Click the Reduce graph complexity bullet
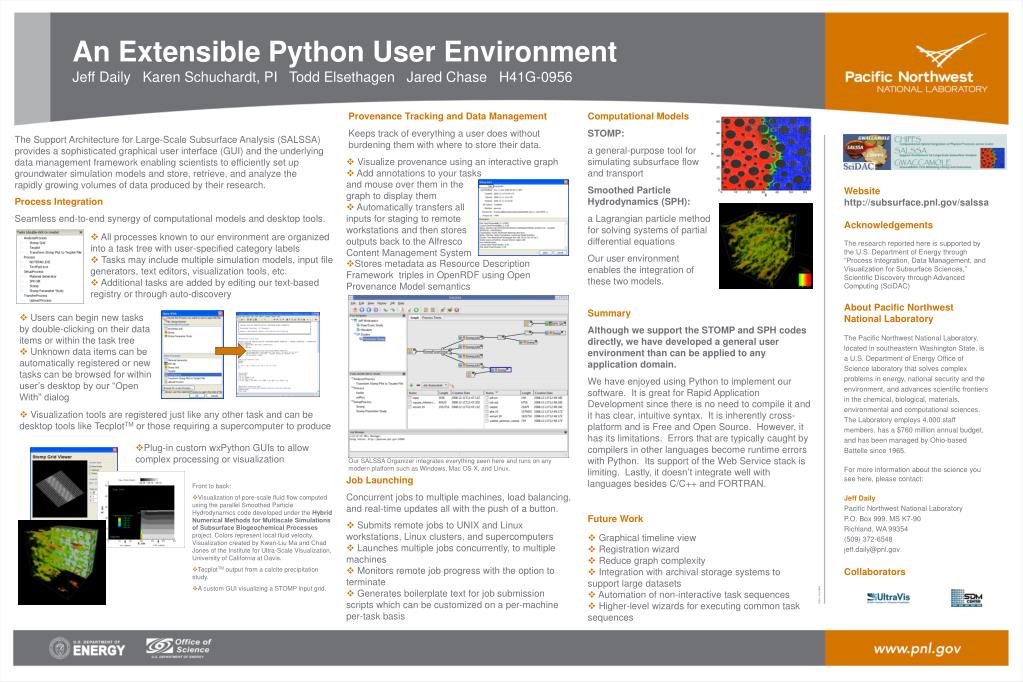The width and height of the screenshot is (1023, 682). pos(647,561)
